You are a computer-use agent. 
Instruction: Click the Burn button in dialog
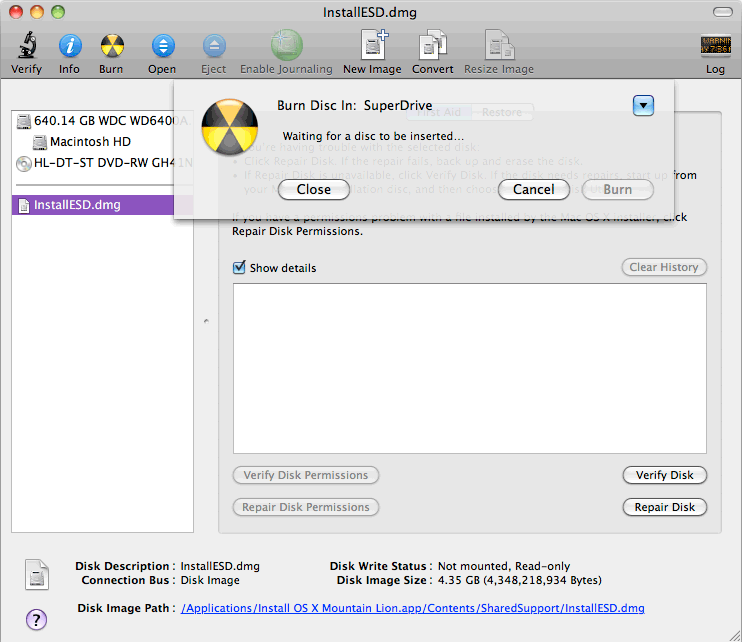tap(618, 189)
